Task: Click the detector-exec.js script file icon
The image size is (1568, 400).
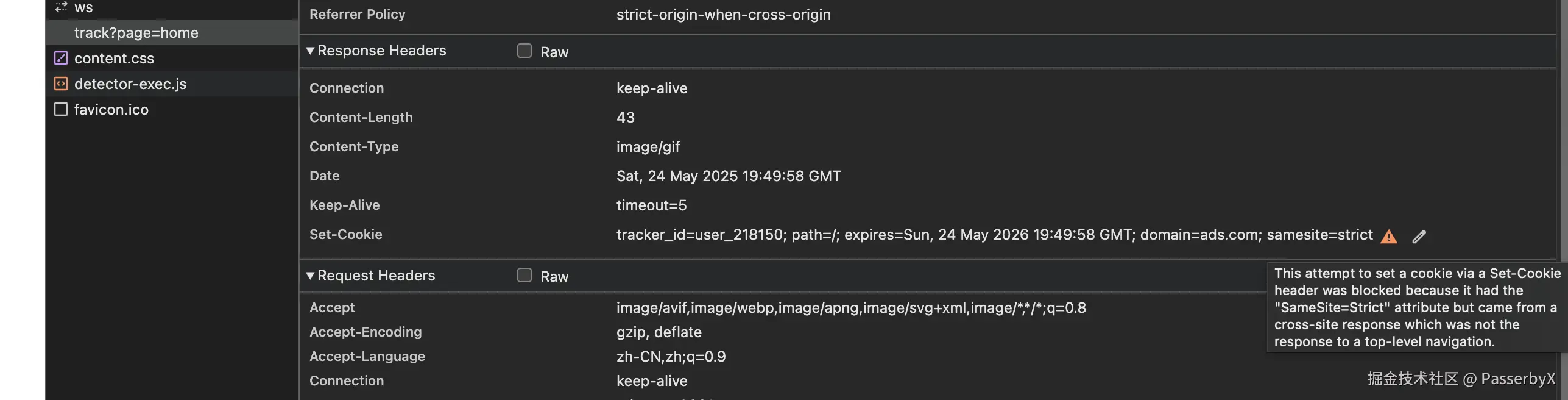Action: click(x=61, y=84)
